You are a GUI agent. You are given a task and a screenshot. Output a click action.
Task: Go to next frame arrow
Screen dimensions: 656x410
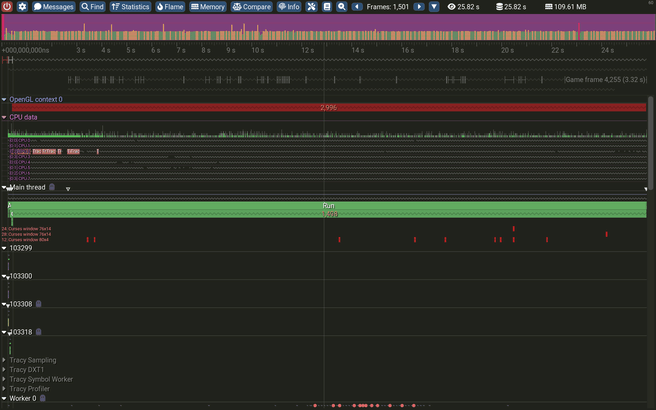click(x=419, y=7)
